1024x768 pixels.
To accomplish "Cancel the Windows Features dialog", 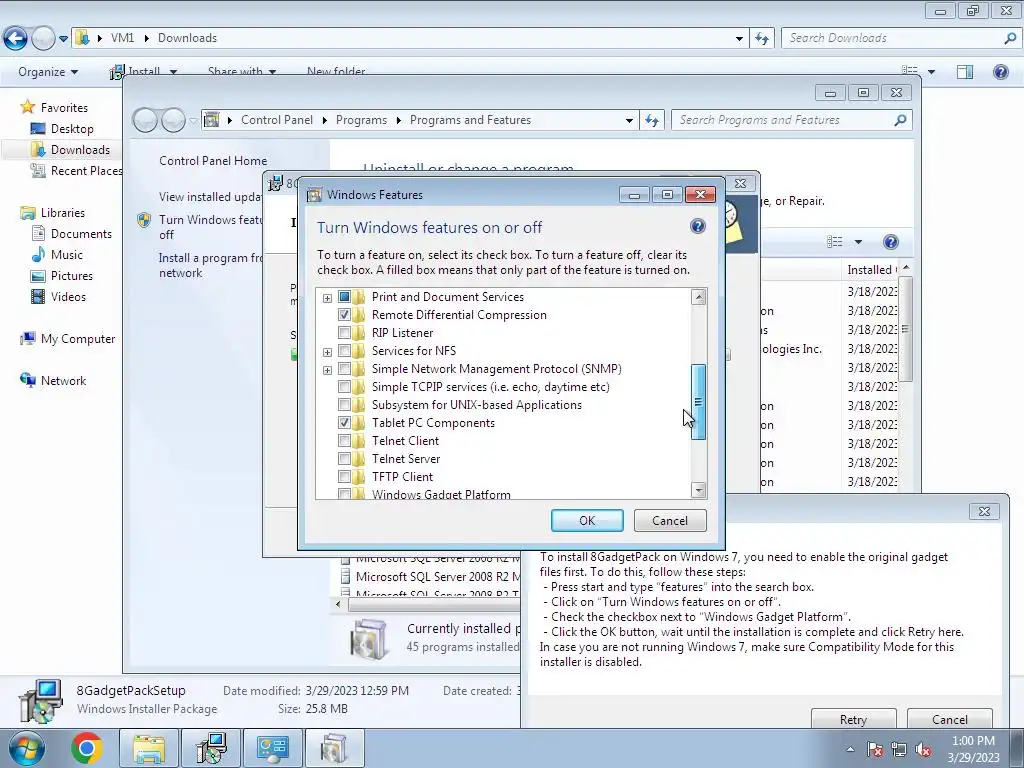I will click(670, 520).
